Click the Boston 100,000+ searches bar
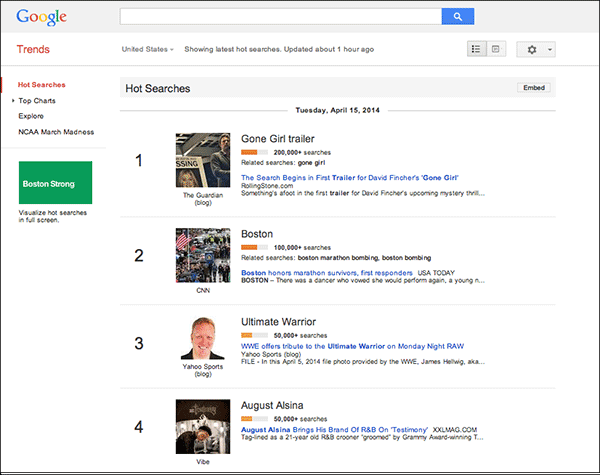The image size is (600, 475). (x=254, y=248)
